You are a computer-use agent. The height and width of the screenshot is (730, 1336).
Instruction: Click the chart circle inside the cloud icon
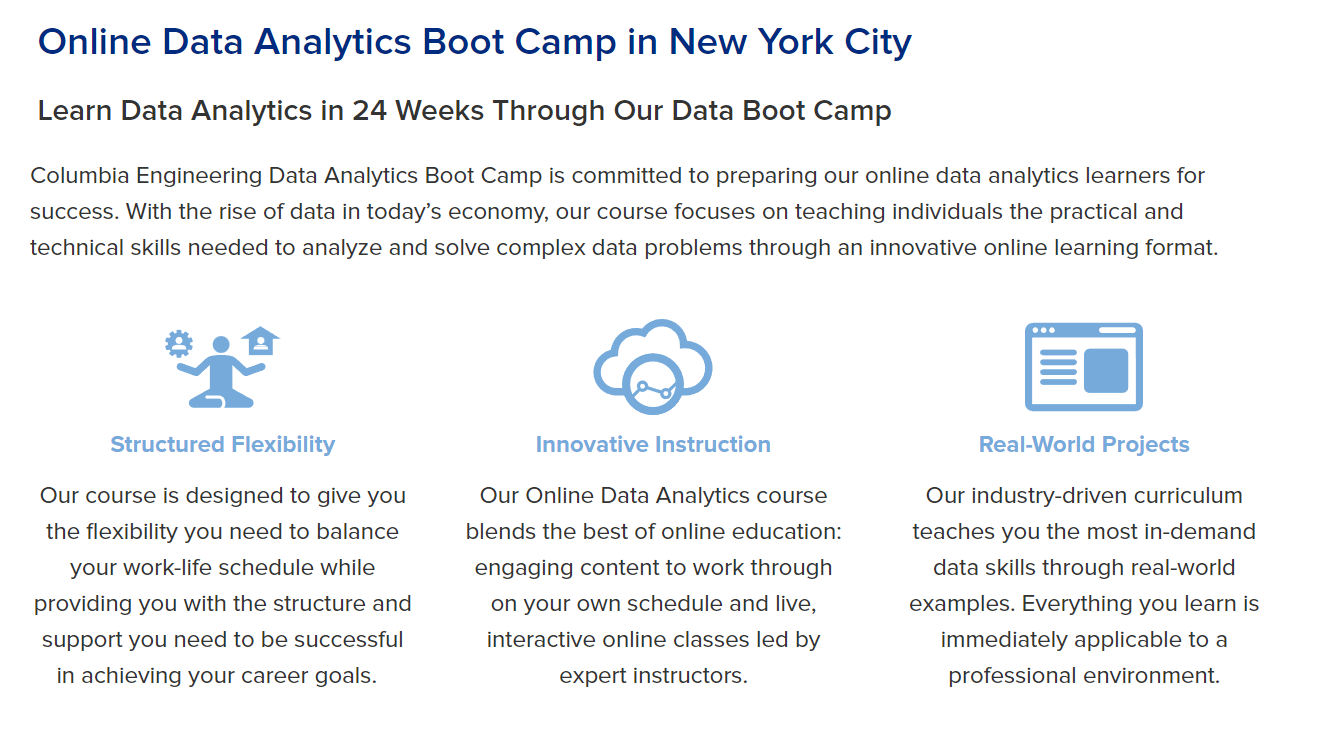651,386
